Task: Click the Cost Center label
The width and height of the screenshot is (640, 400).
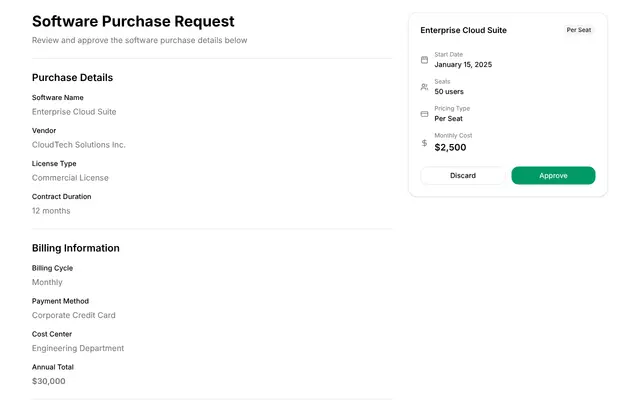Action: click(52, 334)
